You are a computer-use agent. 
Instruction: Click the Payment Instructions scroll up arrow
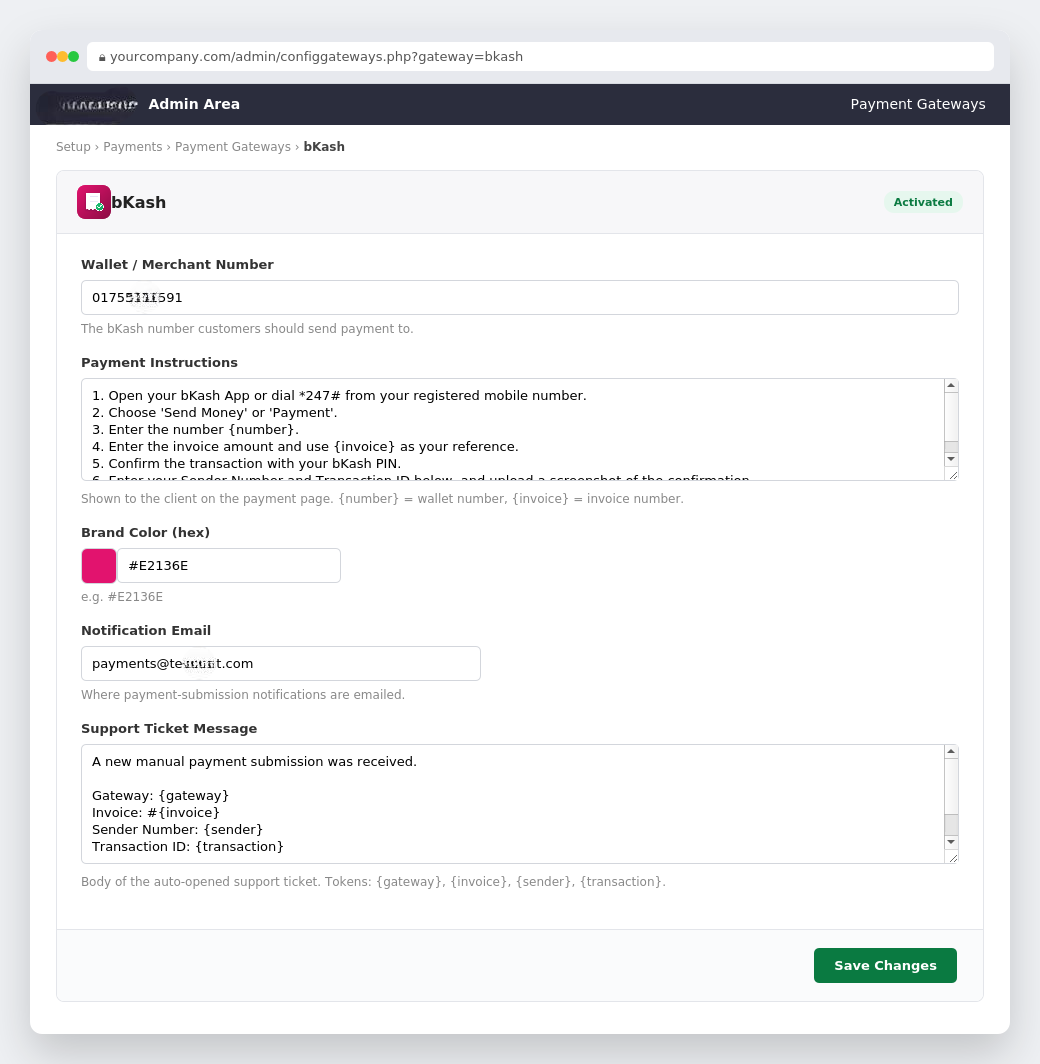tap(951, 386)
